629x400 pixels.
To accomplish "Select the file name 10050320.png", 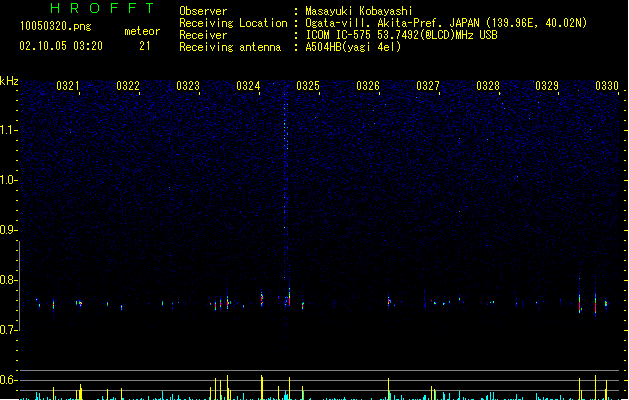I will coord(56,26).
